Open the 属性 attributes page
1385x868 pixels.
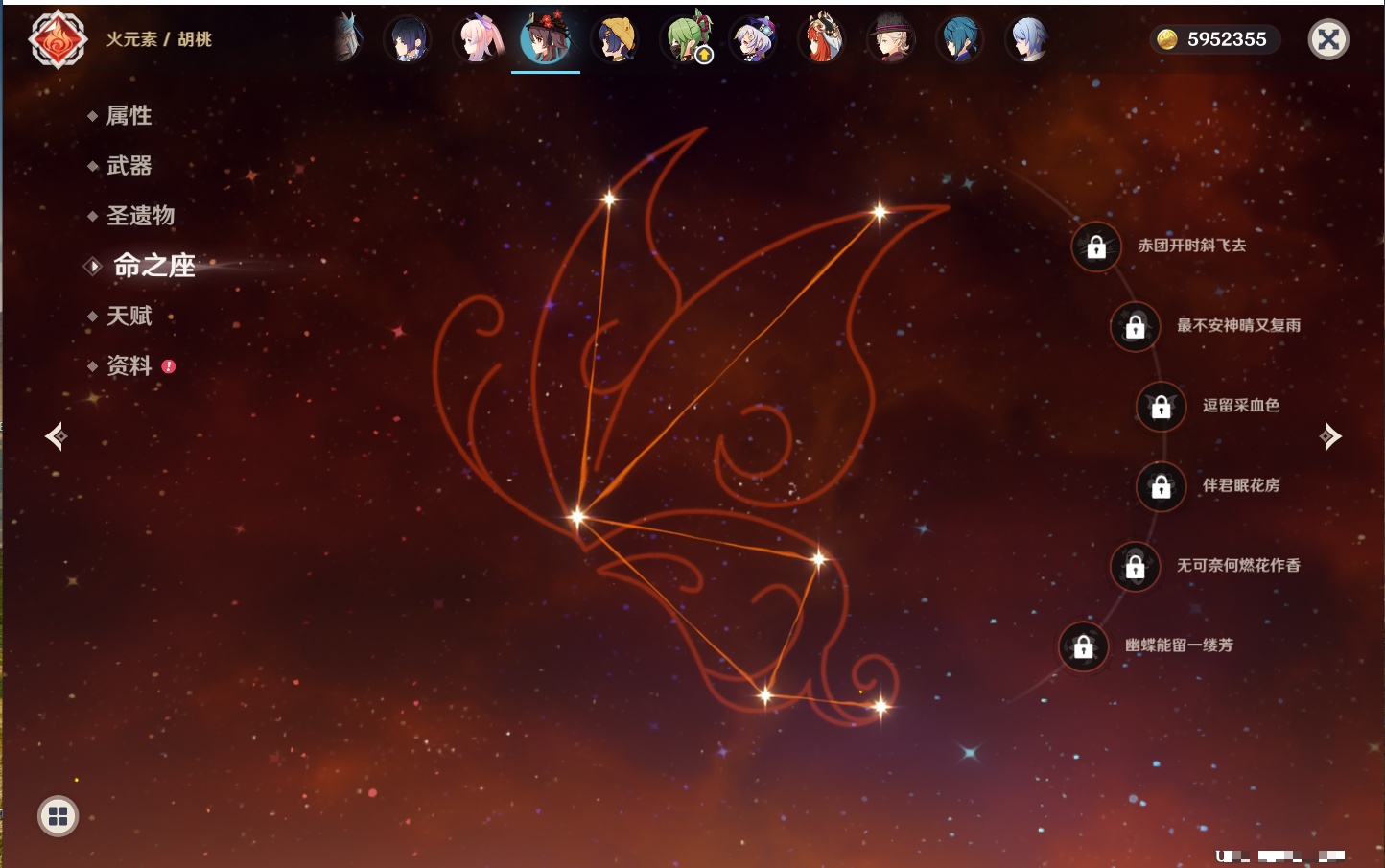click(x=129, y=116)
